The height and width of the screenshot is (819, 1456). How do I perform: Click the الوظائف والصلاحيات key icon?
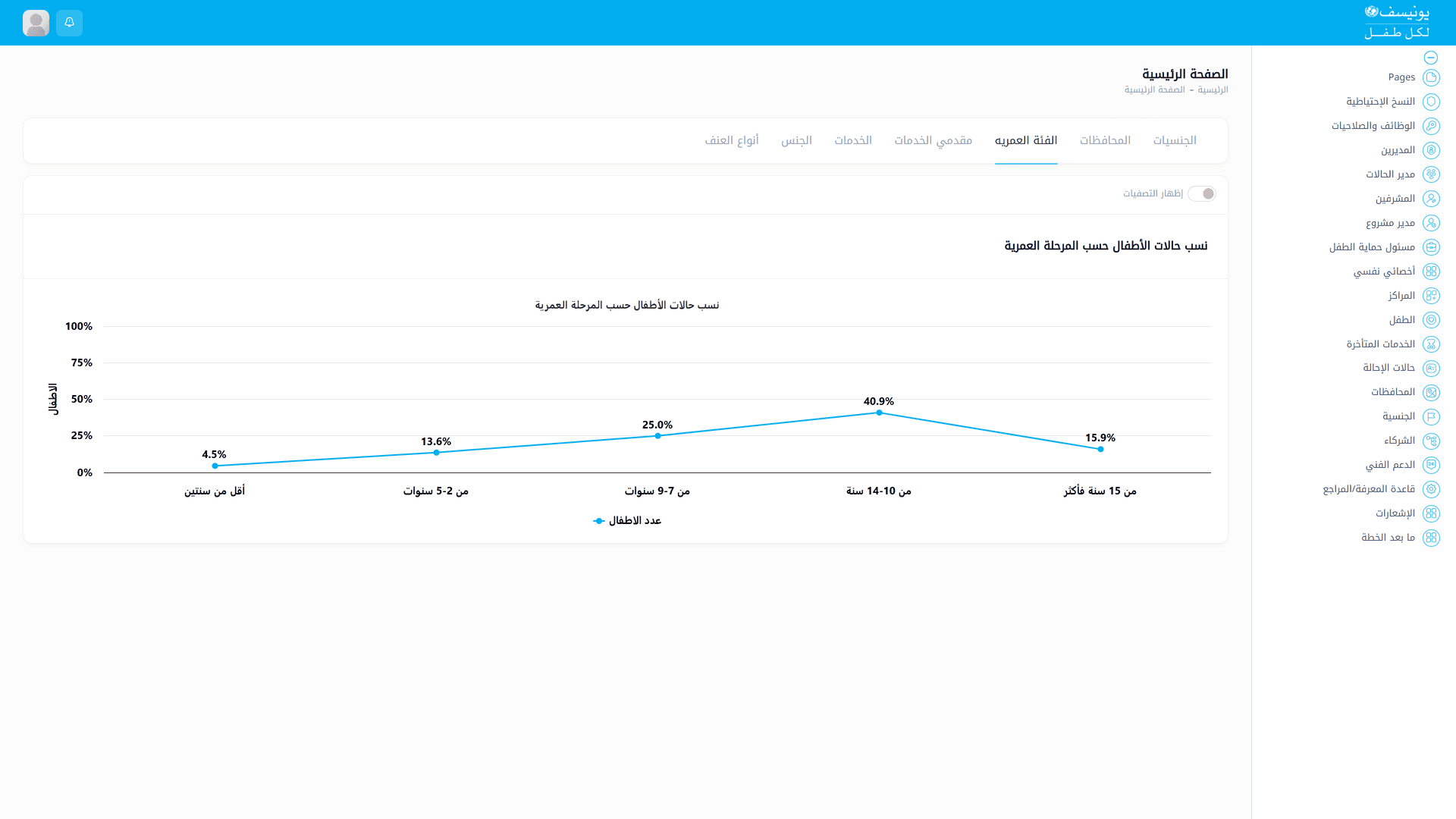click(x=1431, y=126)
